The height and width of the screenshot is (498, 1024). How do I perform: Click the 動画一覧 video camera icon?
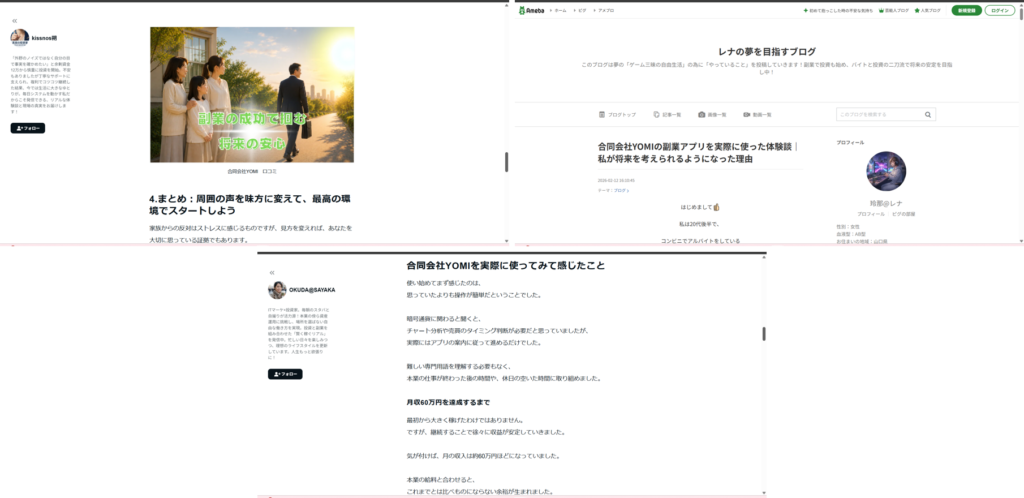tap(746, 114)
